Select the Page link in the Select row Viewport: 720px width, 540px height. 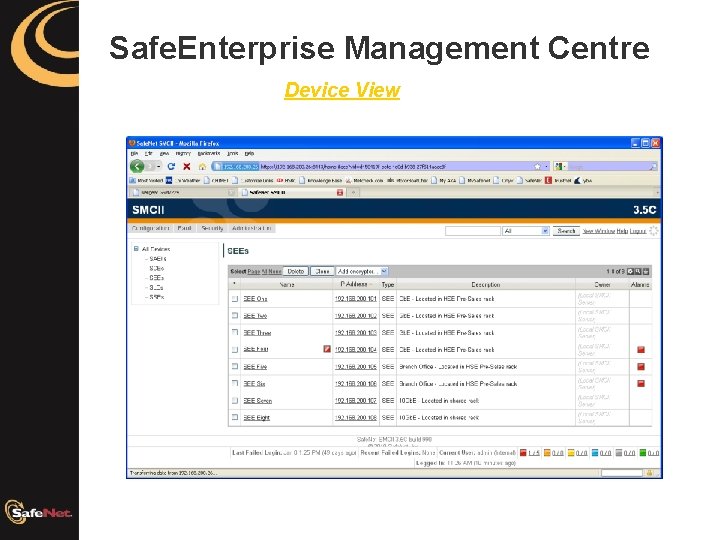point(253,271)
